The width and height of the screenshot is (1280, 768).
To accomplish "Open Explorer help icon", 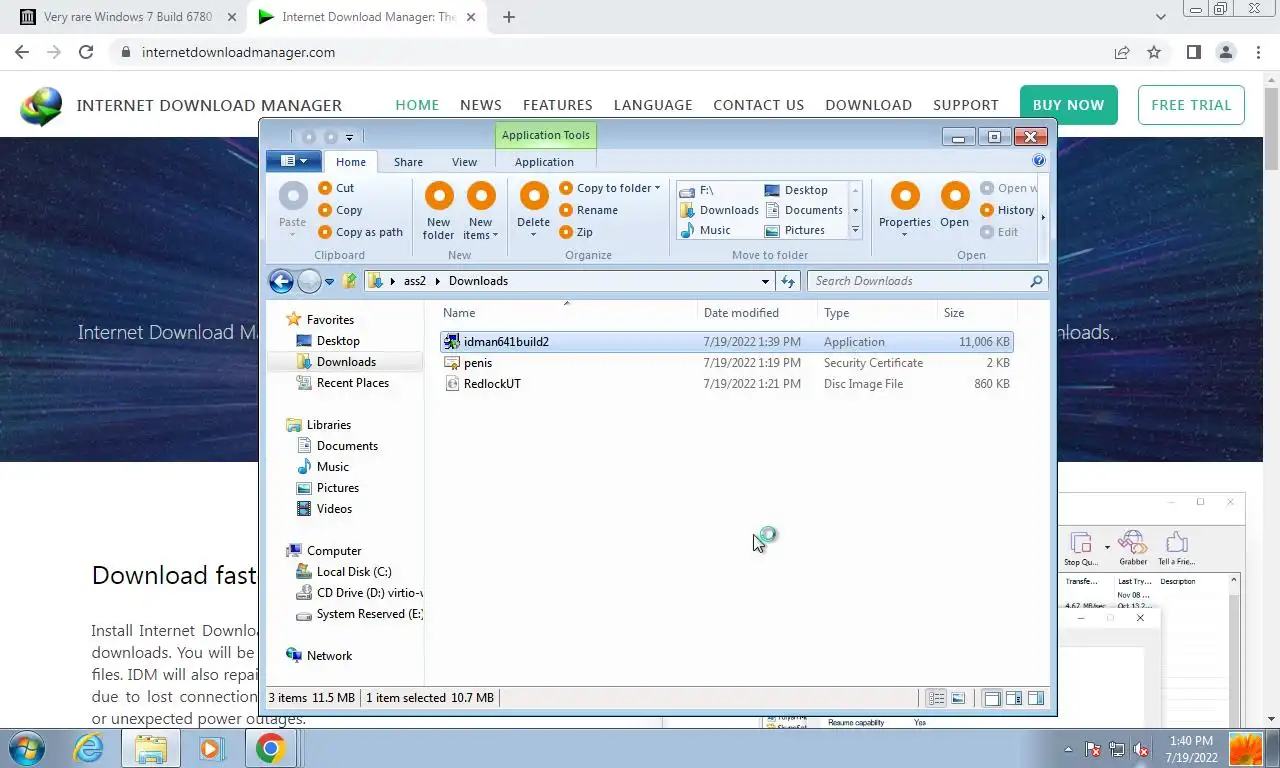I will pos(1038,160).
